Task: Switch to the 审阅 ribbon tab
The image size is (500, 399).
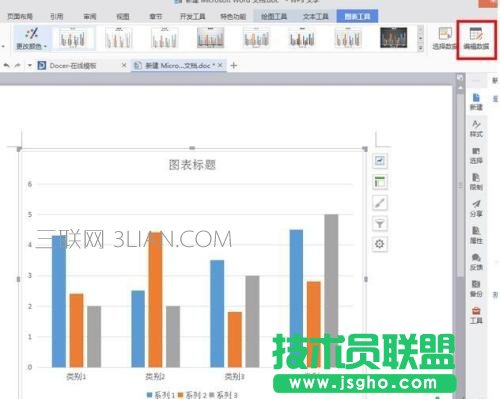Action: click(x=90, y=16)
